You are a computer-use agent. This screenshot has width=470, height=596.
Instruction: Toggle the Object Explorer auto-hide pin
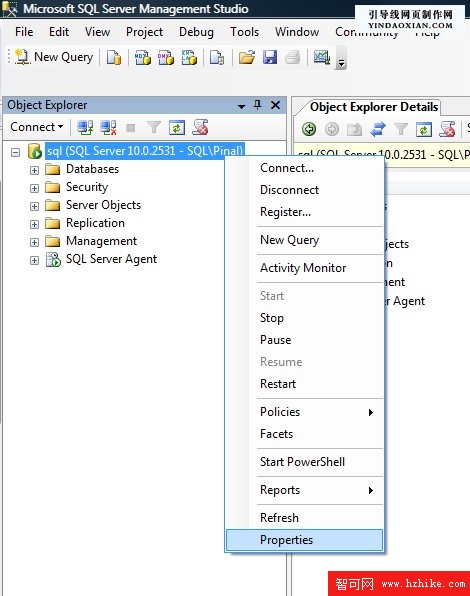(x=258, y=105)
